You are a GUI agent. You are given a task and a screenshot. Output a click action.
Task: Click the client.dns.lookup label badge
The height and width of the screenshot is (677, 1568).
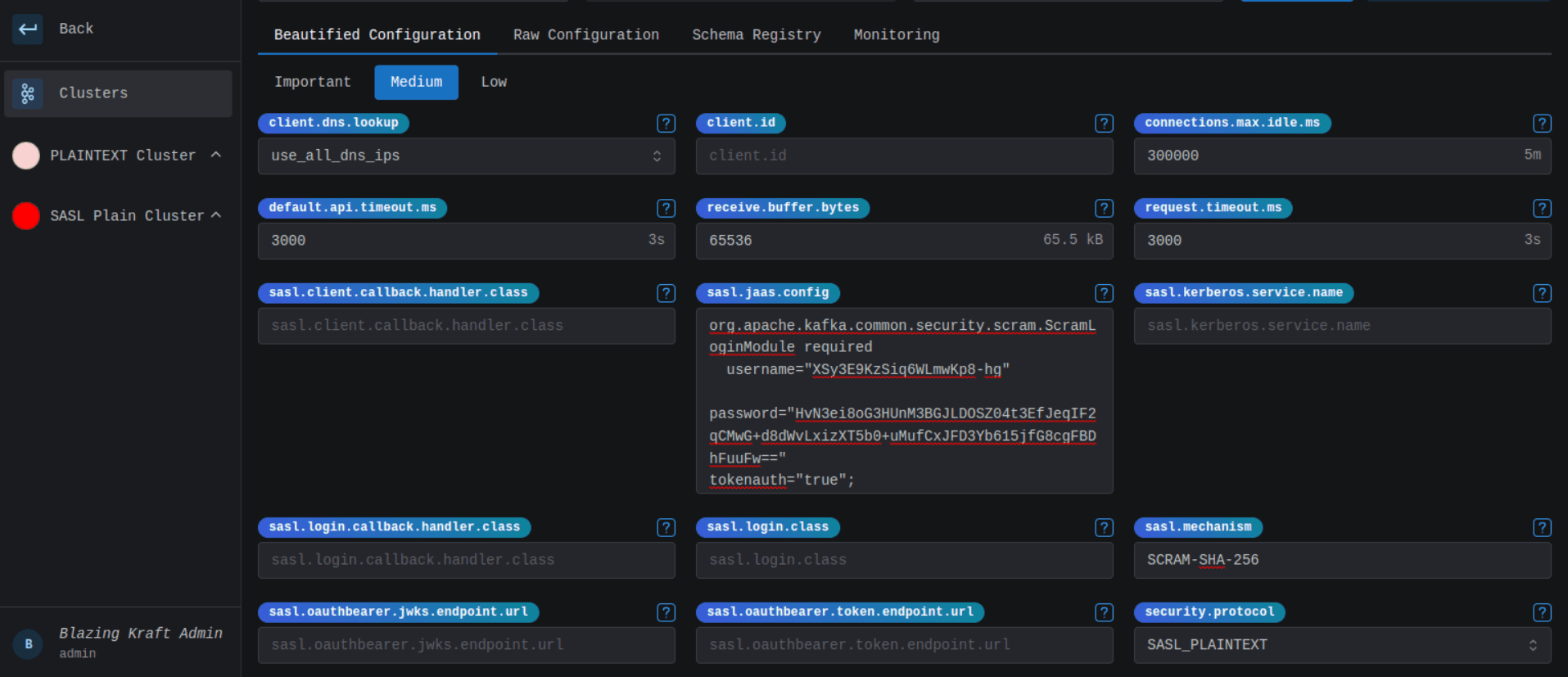[333, 123]
